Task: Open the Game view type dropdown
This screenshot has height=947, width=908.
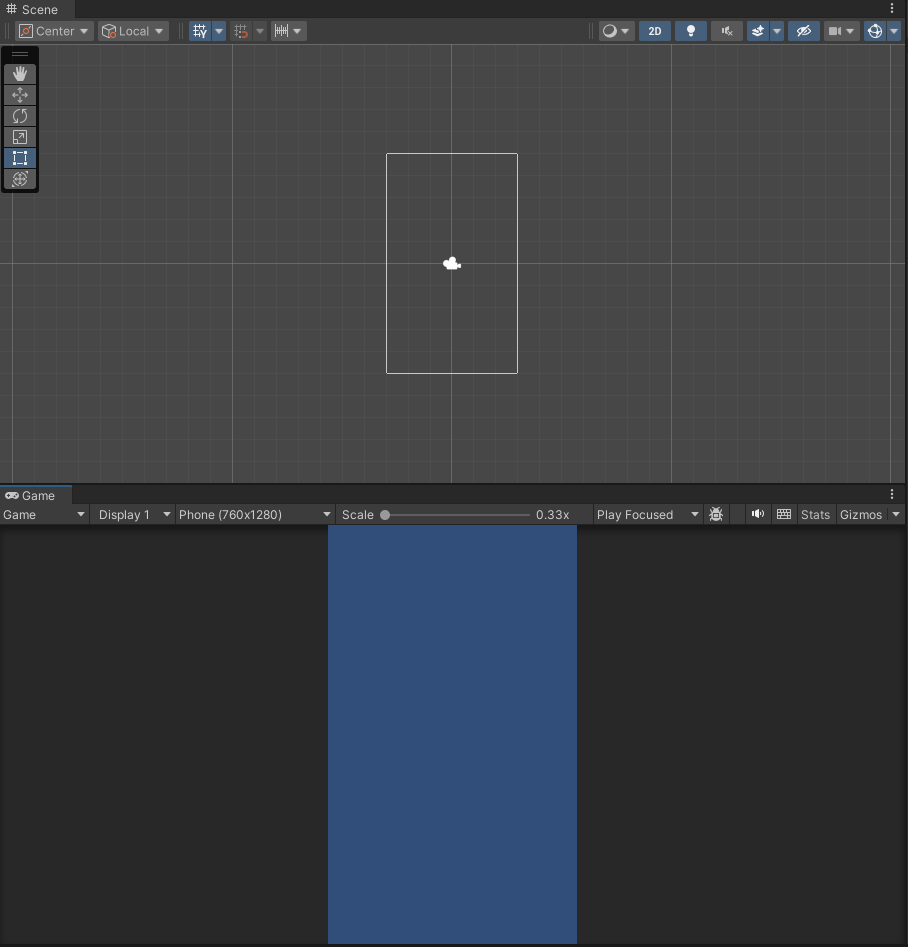Action: (x=43, y=515)
